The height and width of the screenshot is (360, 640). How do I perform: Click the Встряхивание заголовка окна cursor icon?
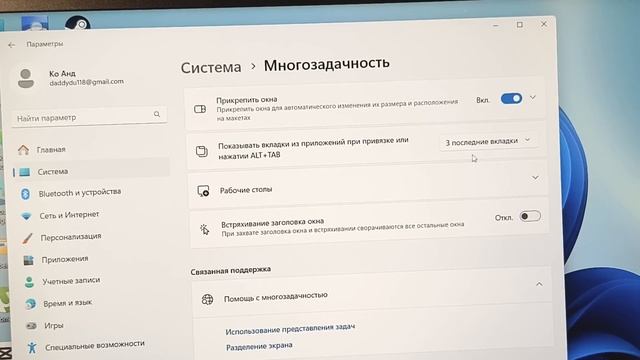tap(204, 229)
